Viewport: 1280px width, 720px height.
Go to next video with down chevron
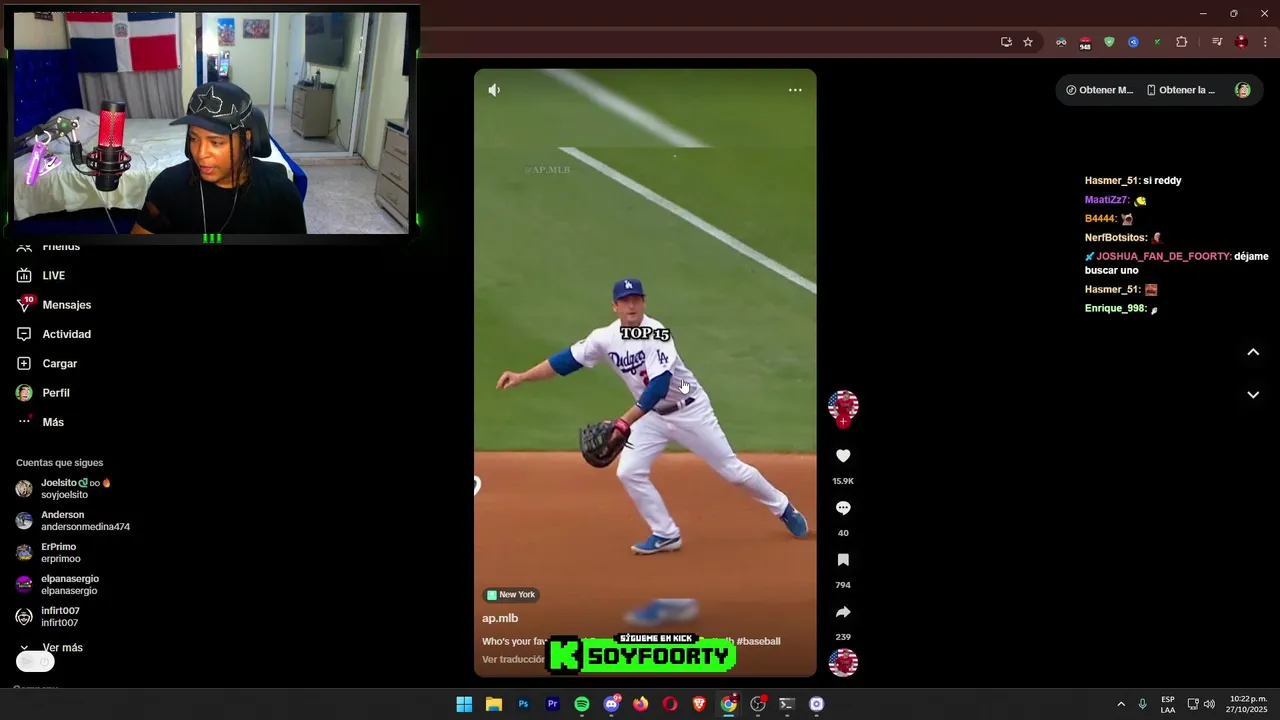1253,395
